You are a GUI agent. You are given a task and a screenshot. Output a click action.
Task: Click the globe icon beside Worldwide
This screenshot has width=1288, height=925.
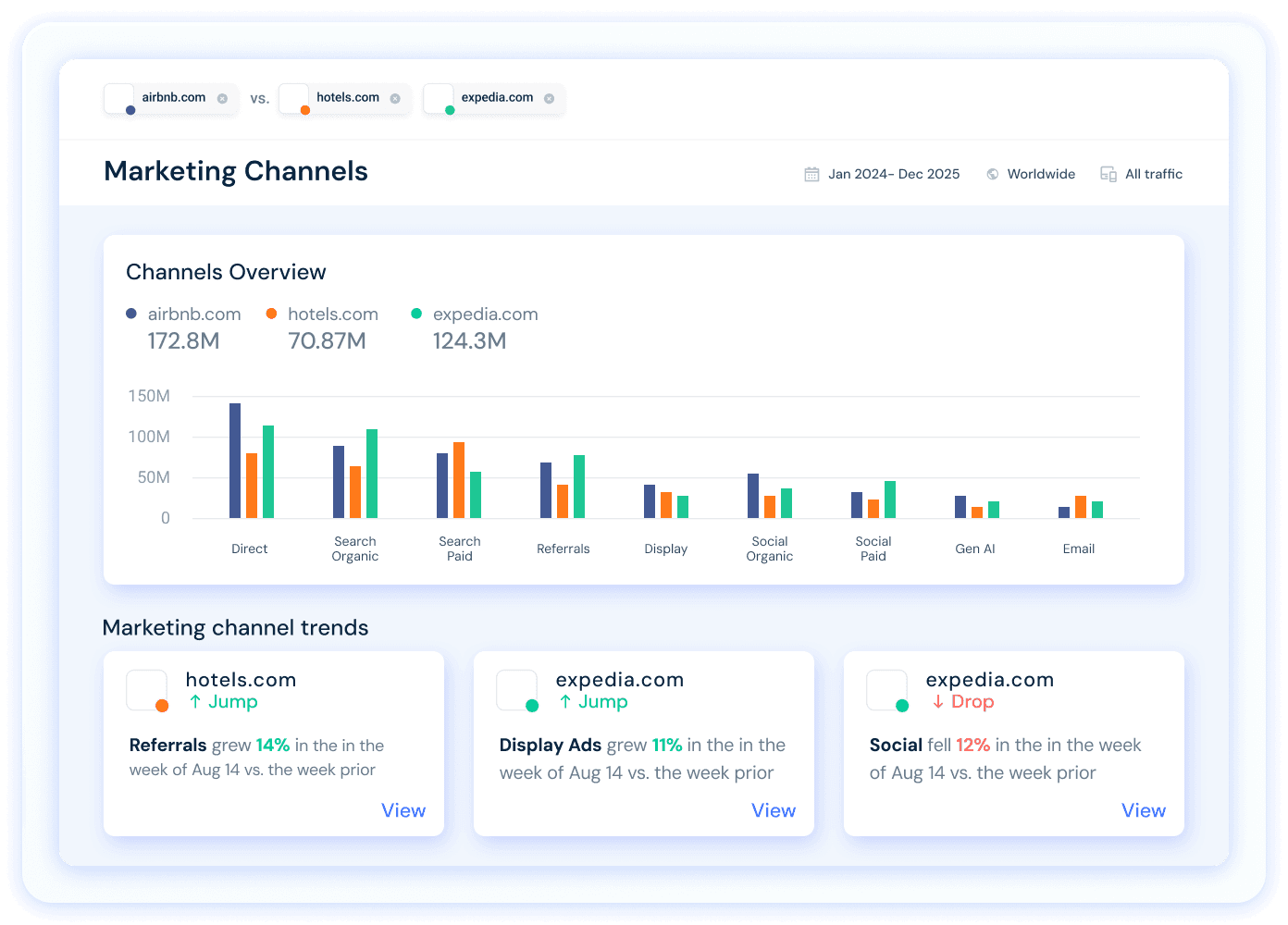(992, 174)
